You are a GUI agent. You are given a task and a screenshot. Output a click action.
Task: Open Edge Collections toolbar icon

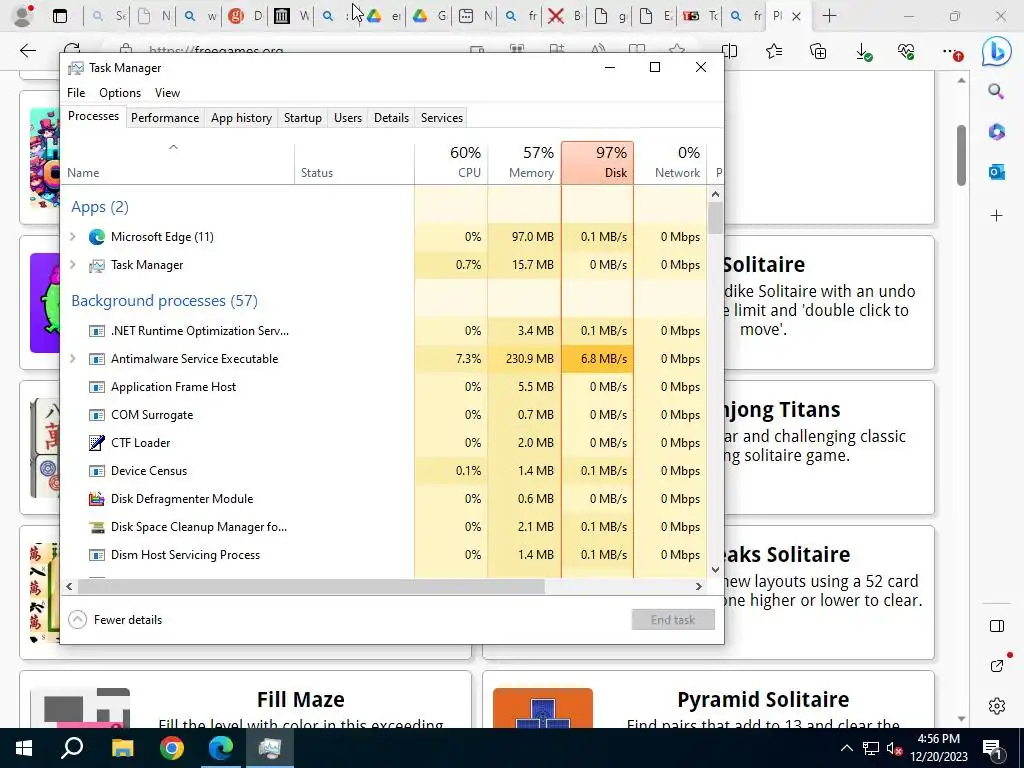[x=818, y=51]
